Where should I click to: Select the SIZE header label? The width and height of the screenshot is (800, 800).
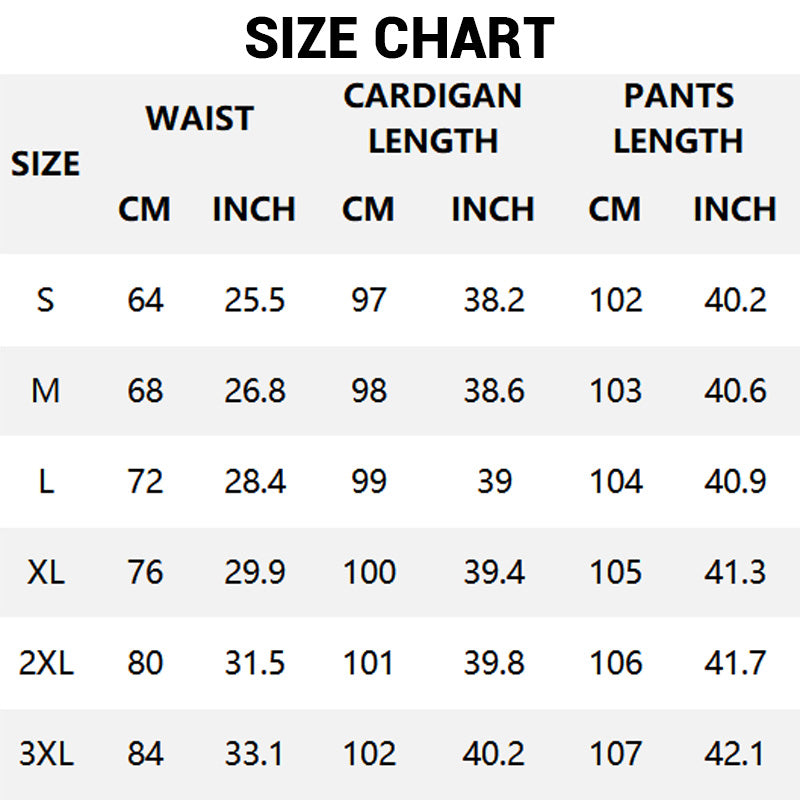pyautogui.click(x=45, y=163)
